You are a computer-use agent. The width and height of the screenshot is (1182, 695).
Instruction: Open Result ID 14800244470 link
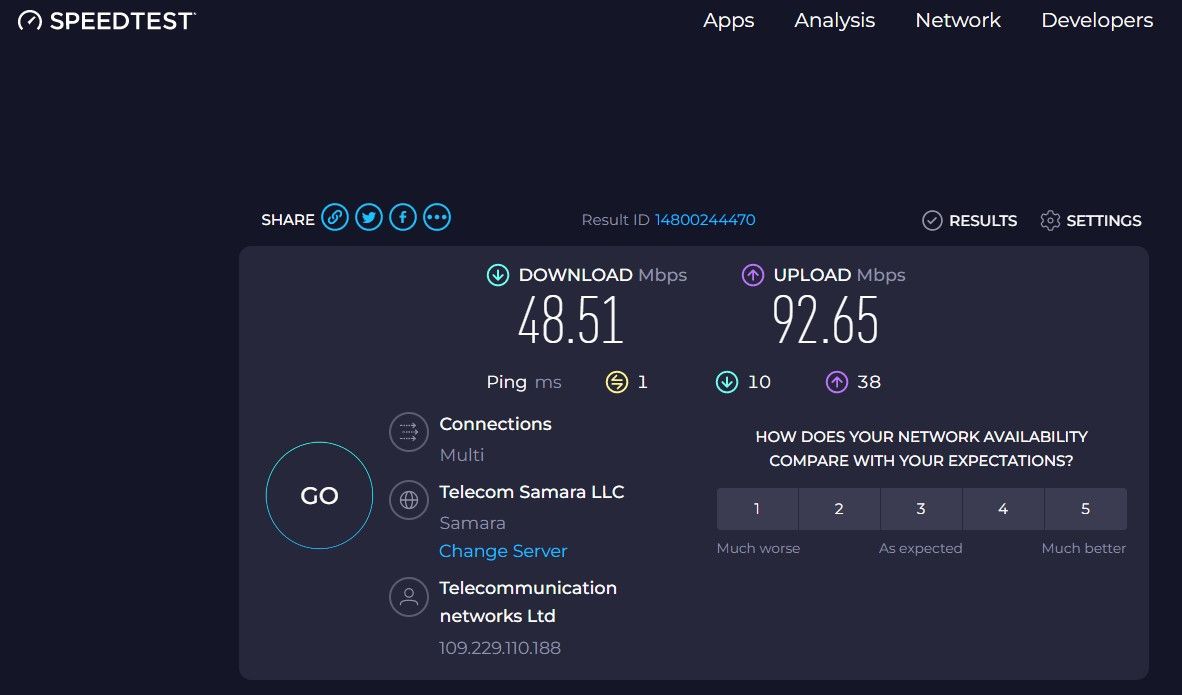(x=705, y=219)
